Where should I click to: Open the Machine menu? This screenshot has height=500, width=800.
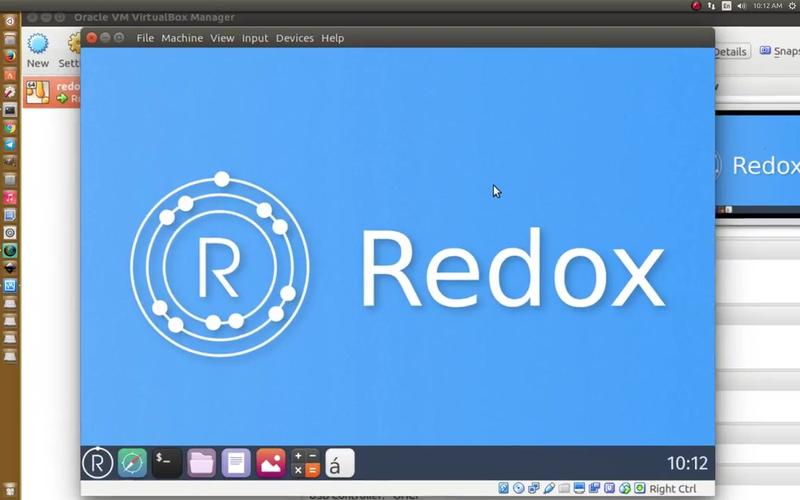(x=182, y=38)
